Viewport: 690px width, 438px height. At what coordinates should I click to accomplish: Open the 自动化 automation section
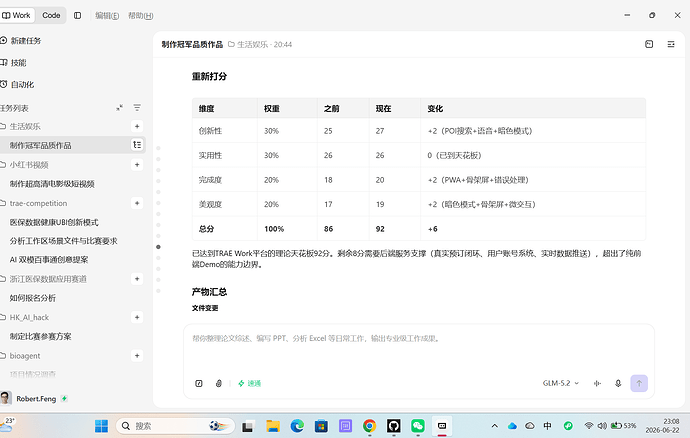(x=21, y=85)
